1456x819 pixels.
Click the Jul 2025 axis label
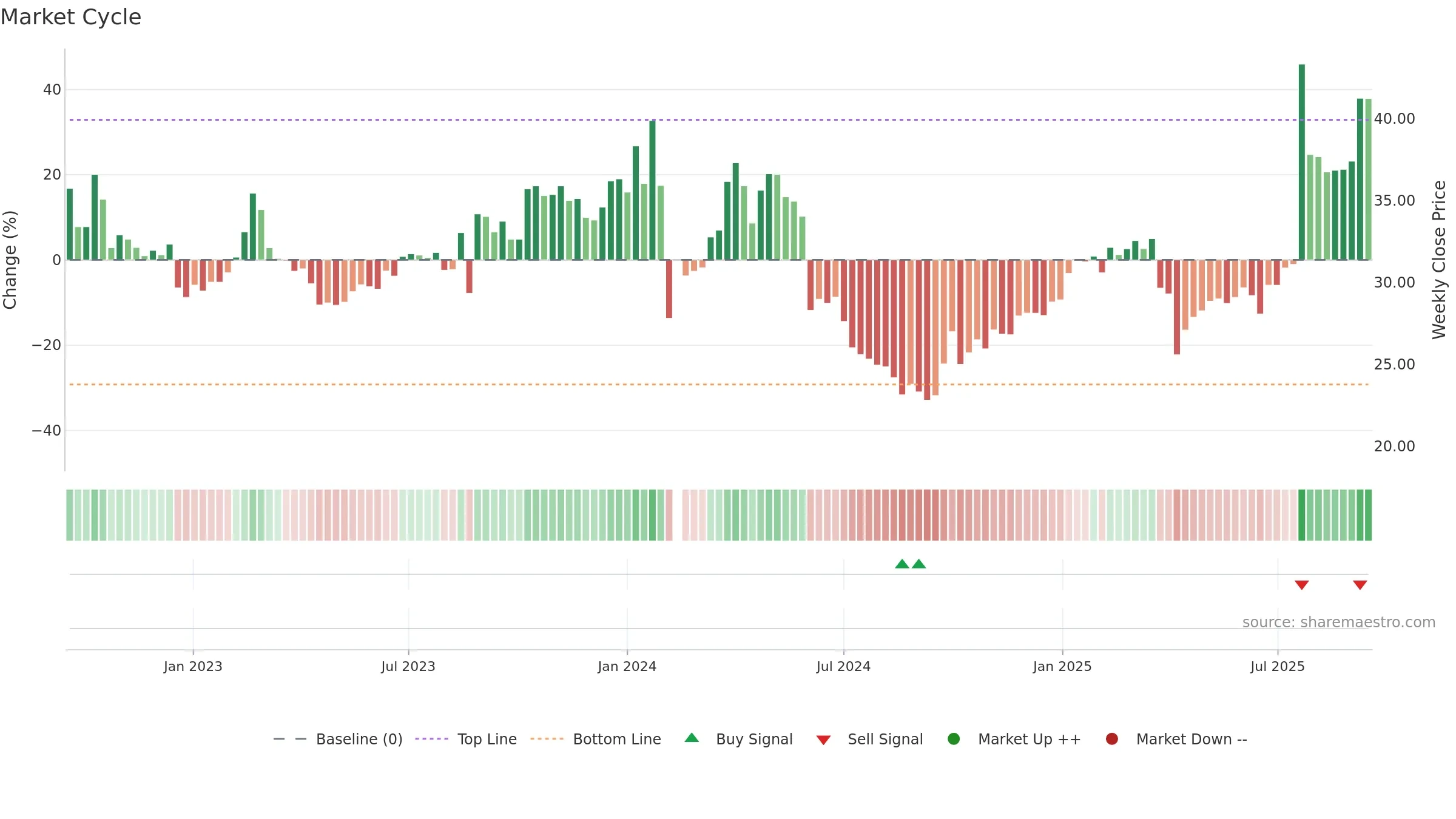click(1278, 666)
